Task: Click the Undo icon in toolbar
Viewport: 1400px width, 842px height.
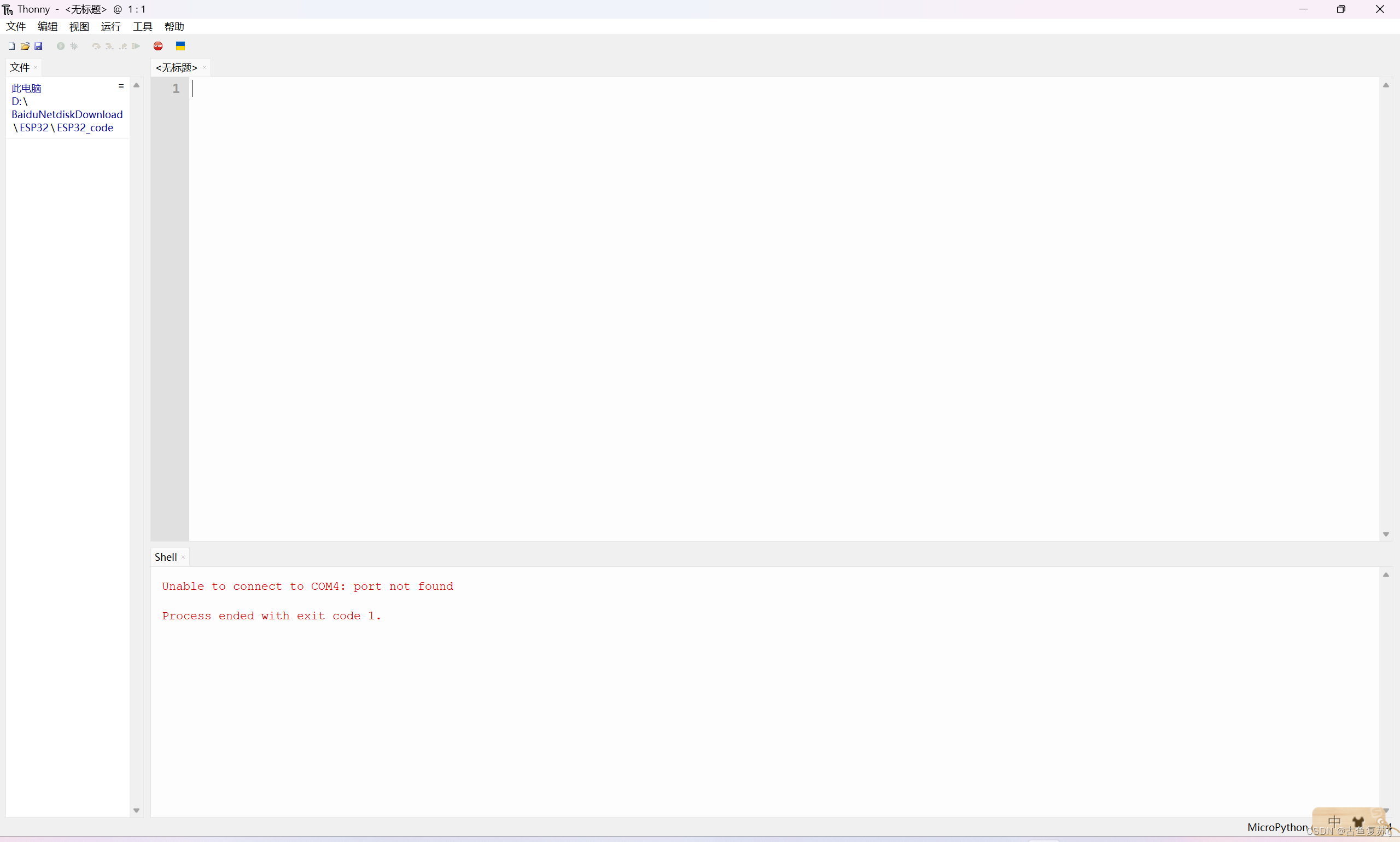Action: (94, 46)
